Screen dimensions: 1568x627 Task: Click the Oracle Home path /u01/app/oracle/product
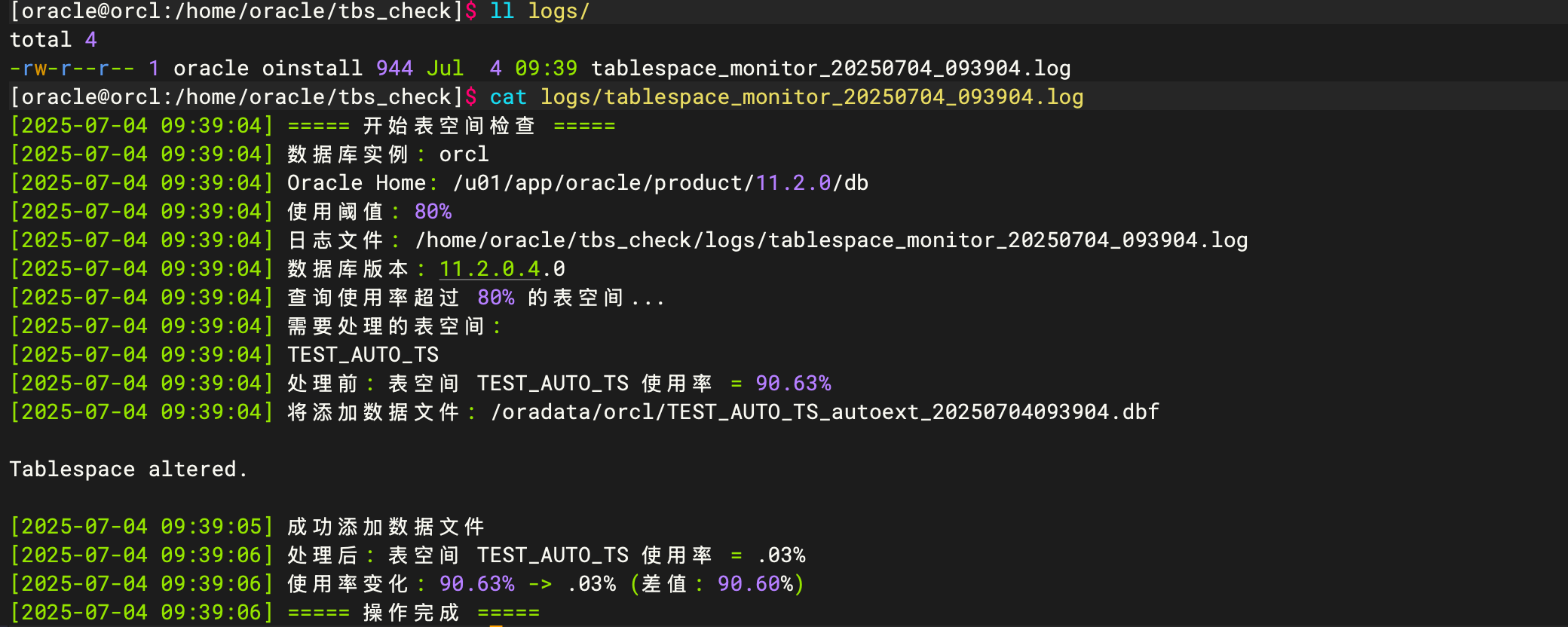pyautogui.click(x=603, y=183)
